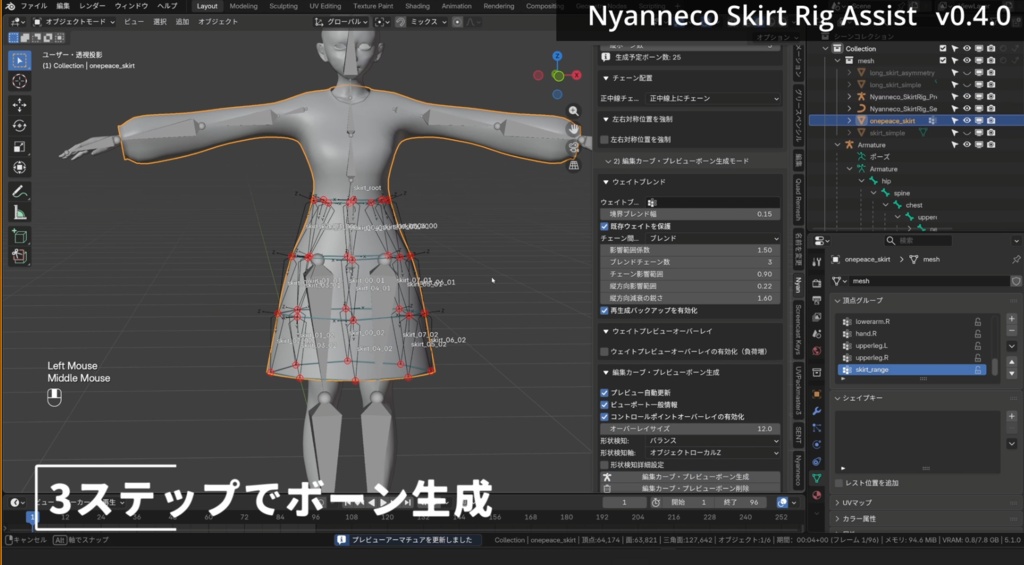
Task: Open オブジェクトモード mode dropdown
Action: 74,22
